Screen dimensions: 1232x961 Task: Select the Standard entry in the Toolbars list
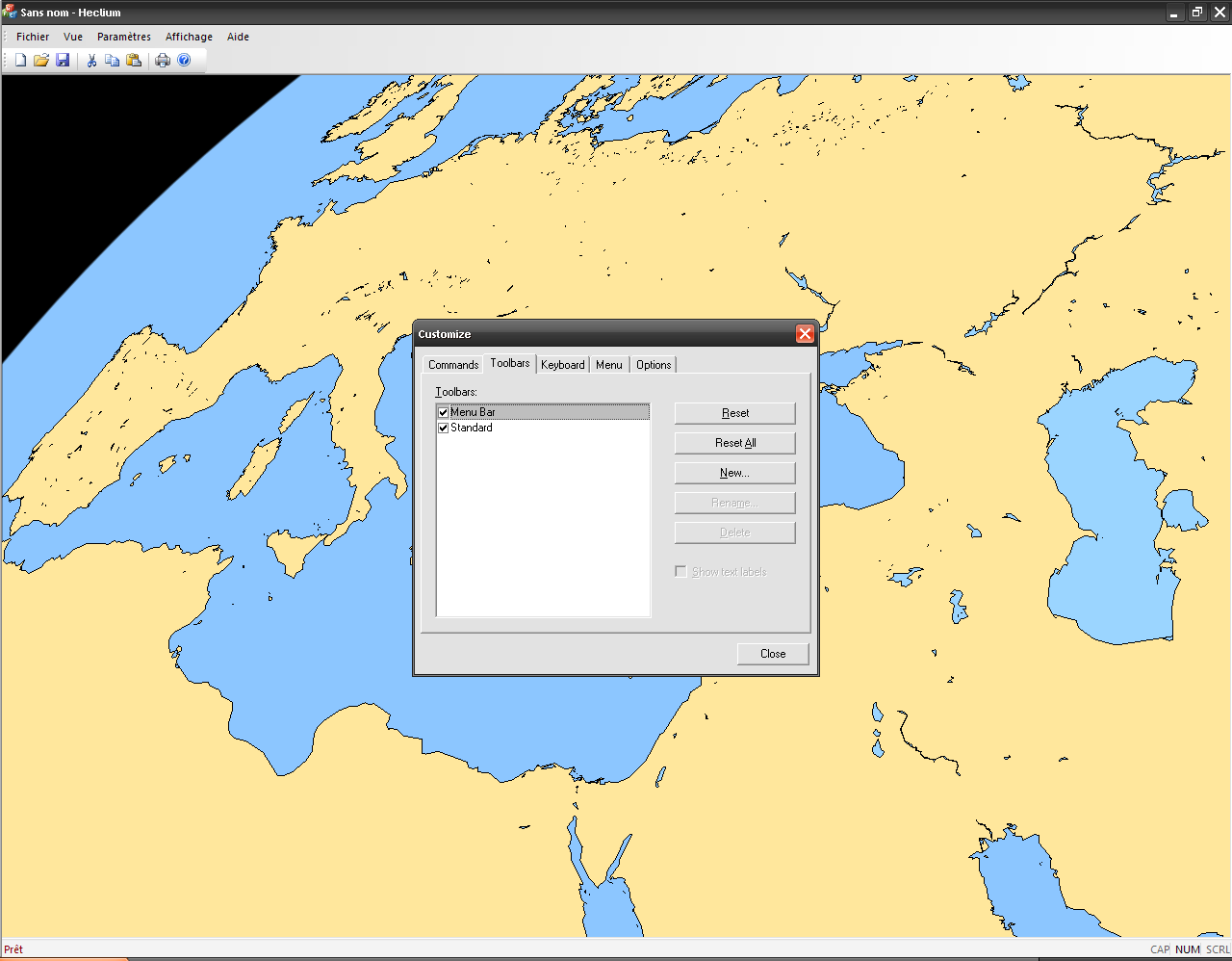pyautogui.click(x=472, y=428)
